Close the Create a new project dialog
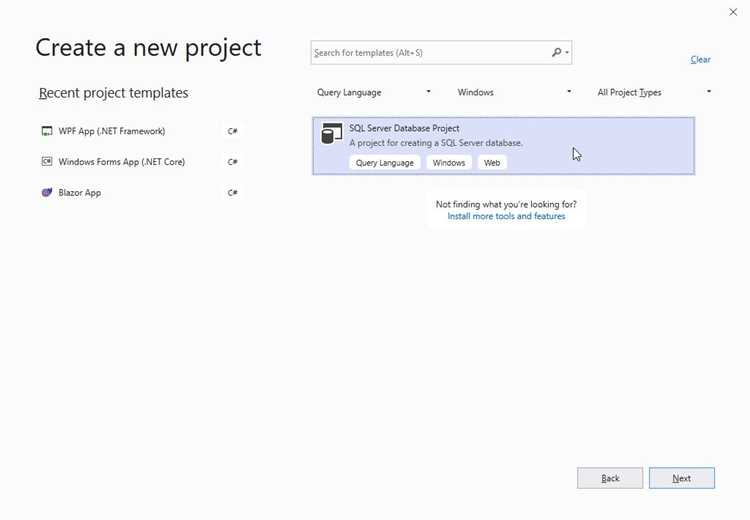 (x=733, y=12)
